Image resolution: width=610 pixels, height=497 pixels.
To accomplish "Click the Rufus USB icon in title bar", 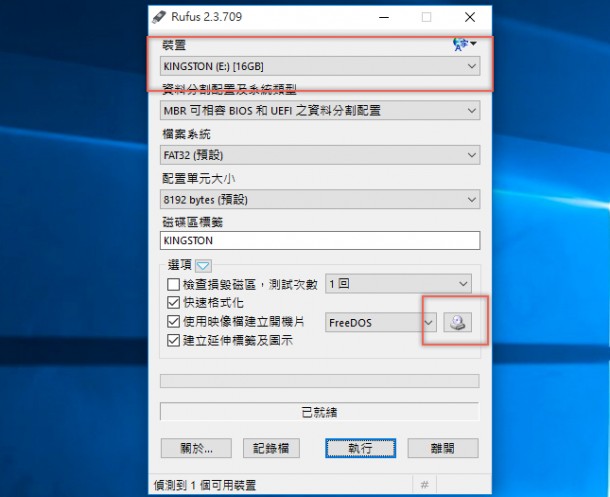I will [x=159, y=17].
